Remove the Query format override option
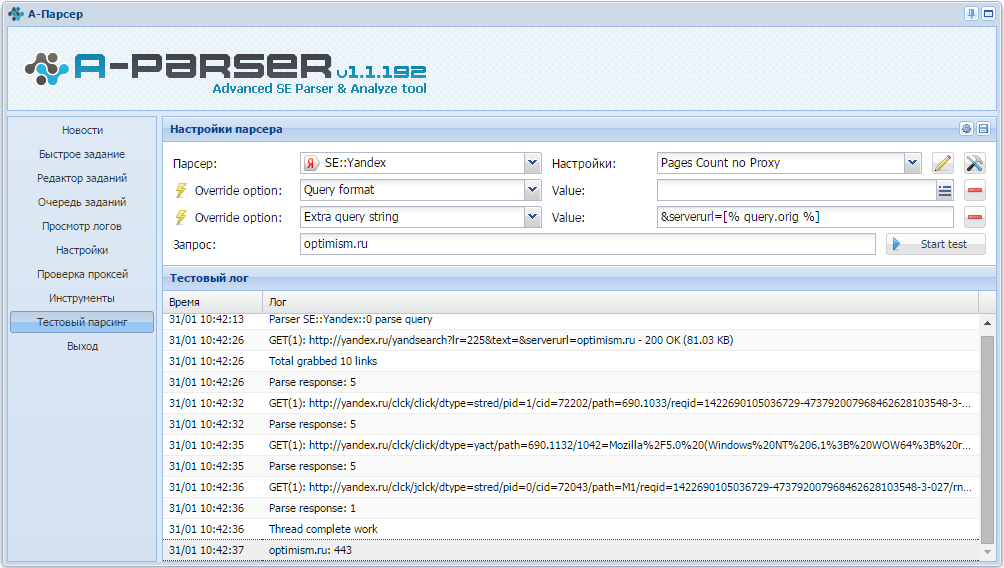The height and width of the screenshot is (568, 1004). click(975, 190)
